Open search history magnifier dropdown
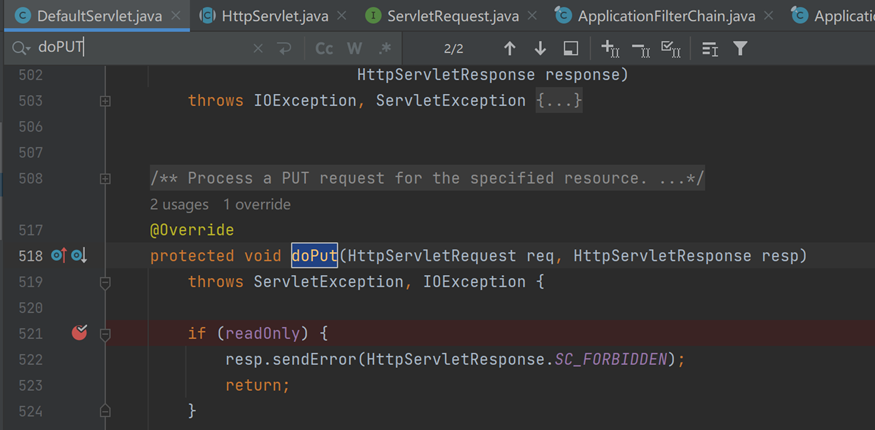This screenshot has width=875, height=430. click(21, 49)
